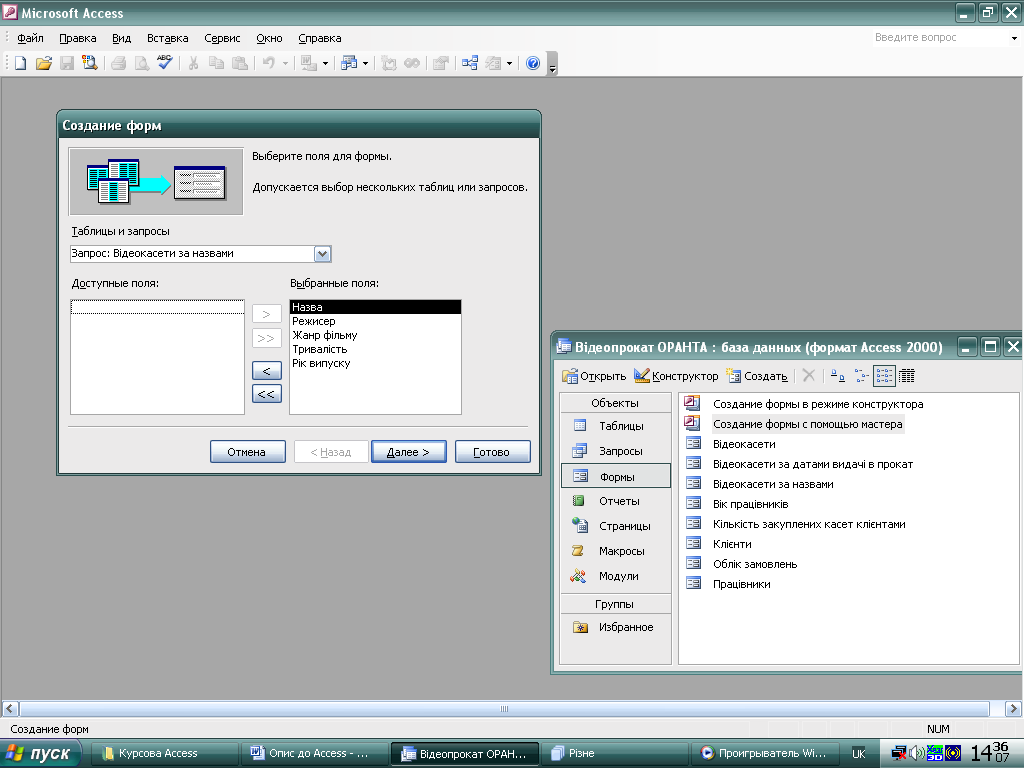The width and height of the screenshot is (1024, 768).
Task: Open Избранное group
Action: point(616,627)
